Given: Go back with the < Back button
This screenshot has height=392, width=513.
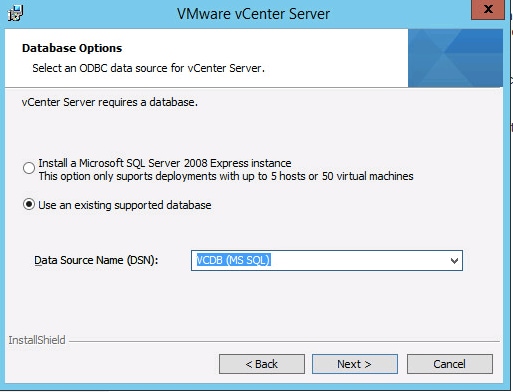Looking at the screenshot, I should point(262,364).
